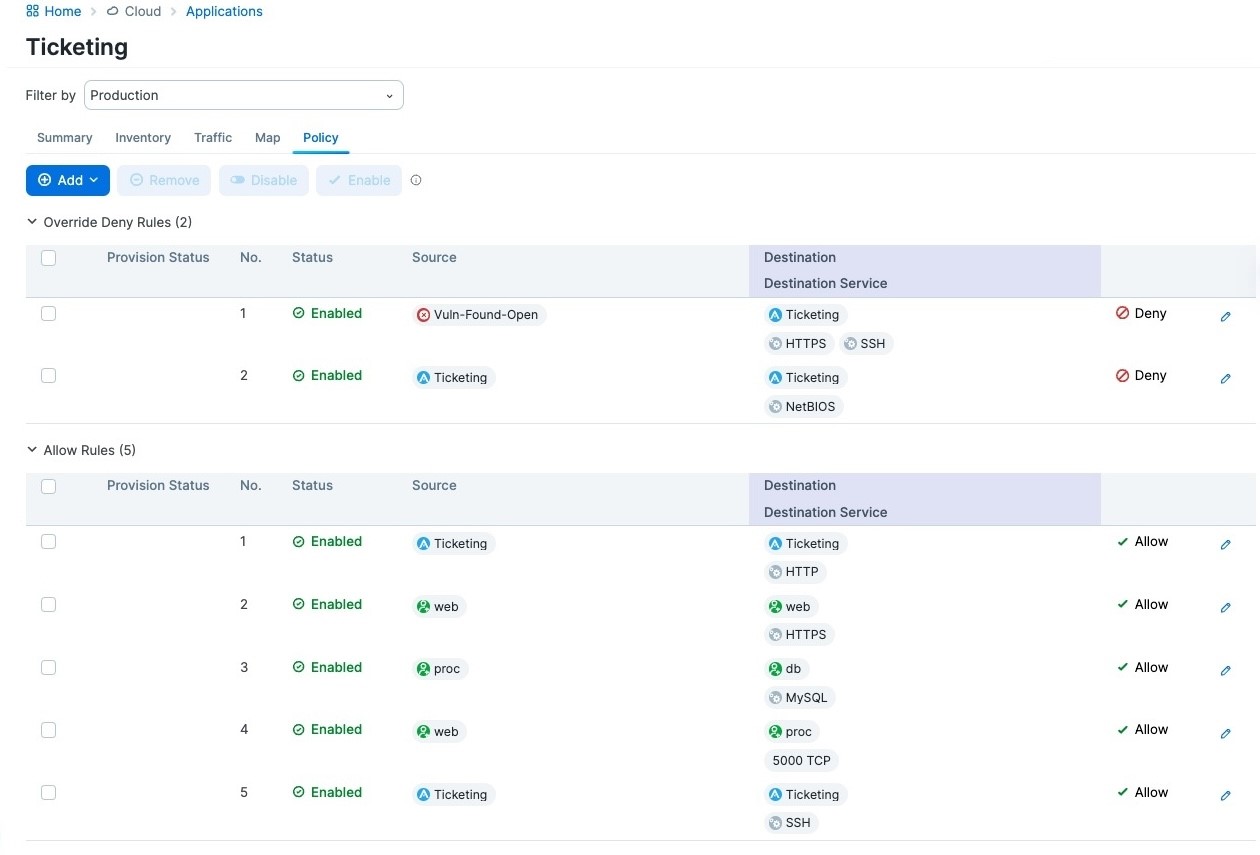Check Allow rule 1 checkbox
This screenshot has height=855, width=1260.
tap(48, 542)
